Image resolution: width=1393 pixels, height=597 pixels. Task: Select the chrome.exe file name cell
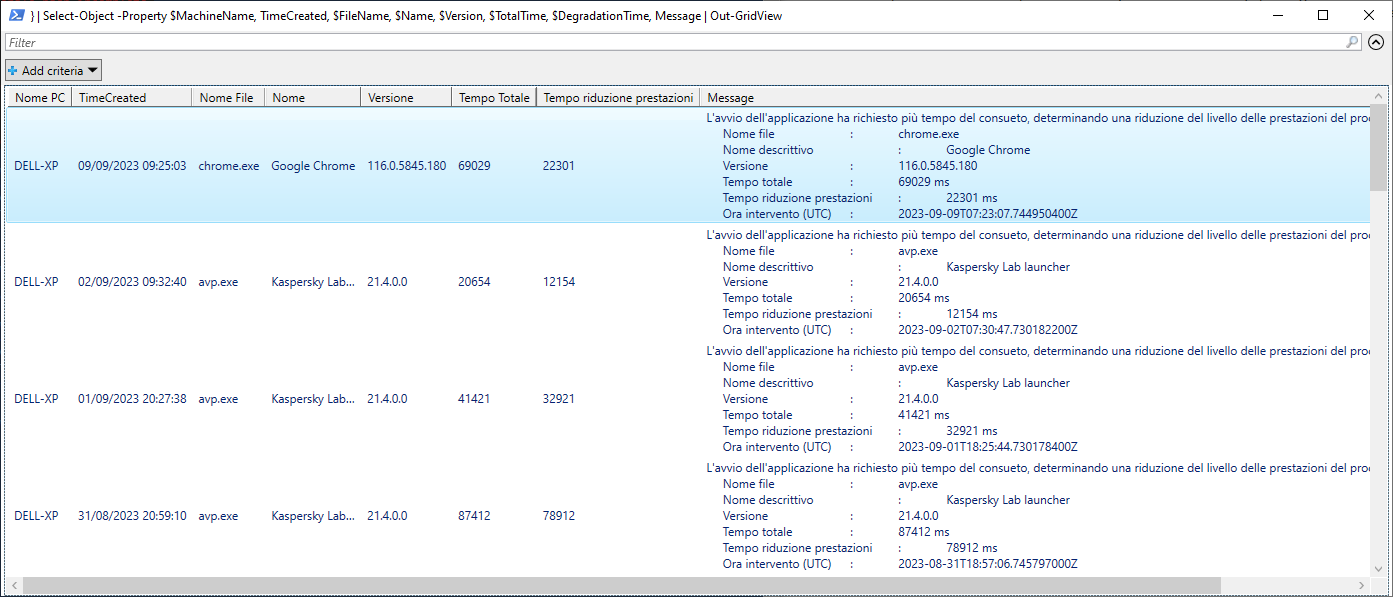tap(228, 166)
